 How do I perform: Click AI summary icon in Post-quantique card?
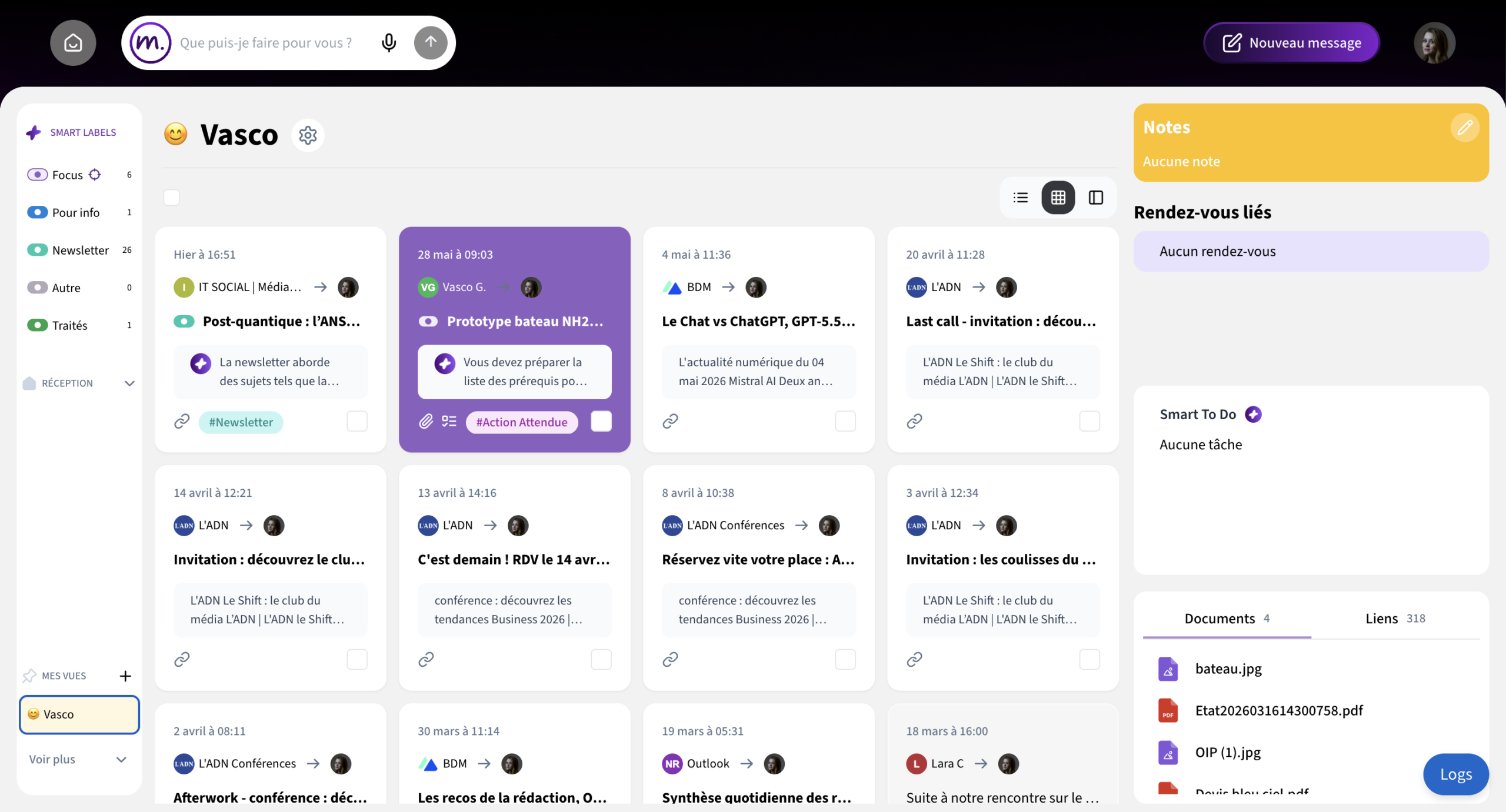point(201,363)
